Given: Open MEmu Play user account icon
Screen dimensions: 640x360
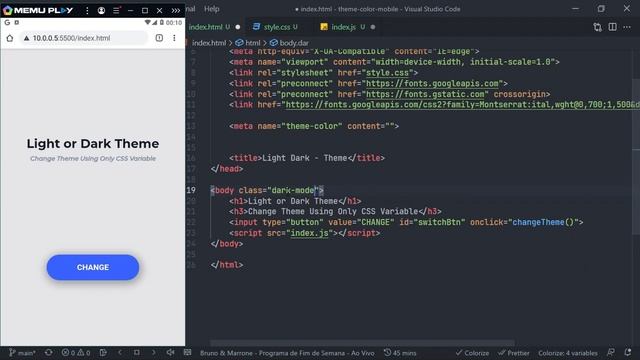Looking at the screenshot, I should point(101,11).
